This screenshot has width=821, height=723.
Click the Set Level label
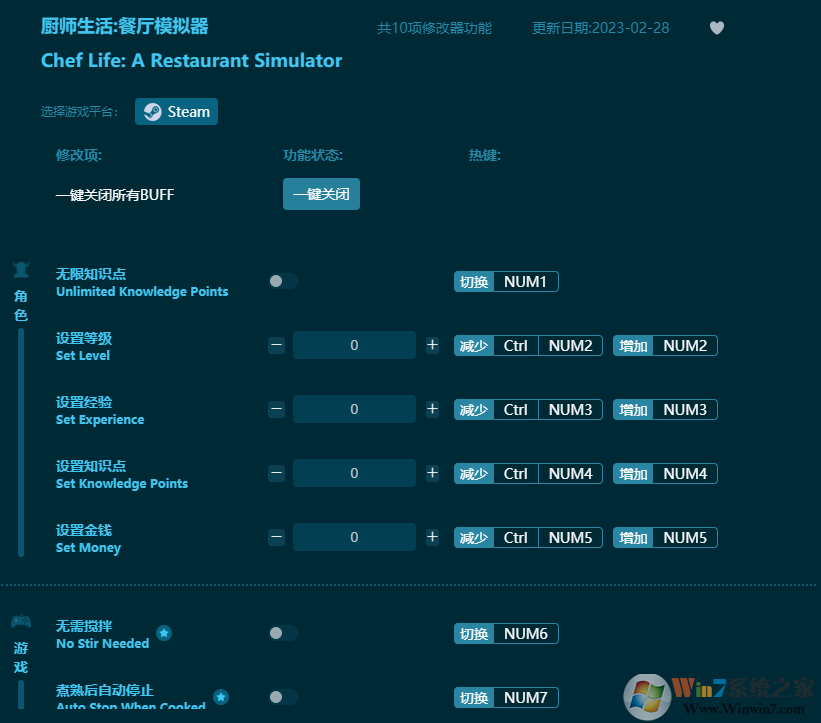click(83, 356)
